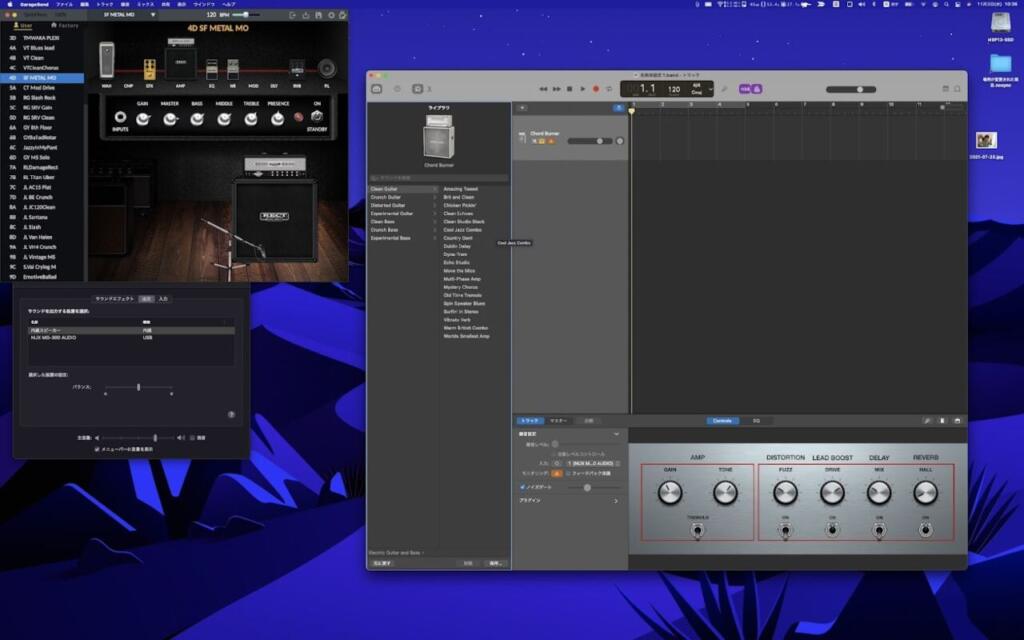Click the amp GAIN knob
The width and height of the screenshot is (1024, 640).
click(x=143, y=118)
